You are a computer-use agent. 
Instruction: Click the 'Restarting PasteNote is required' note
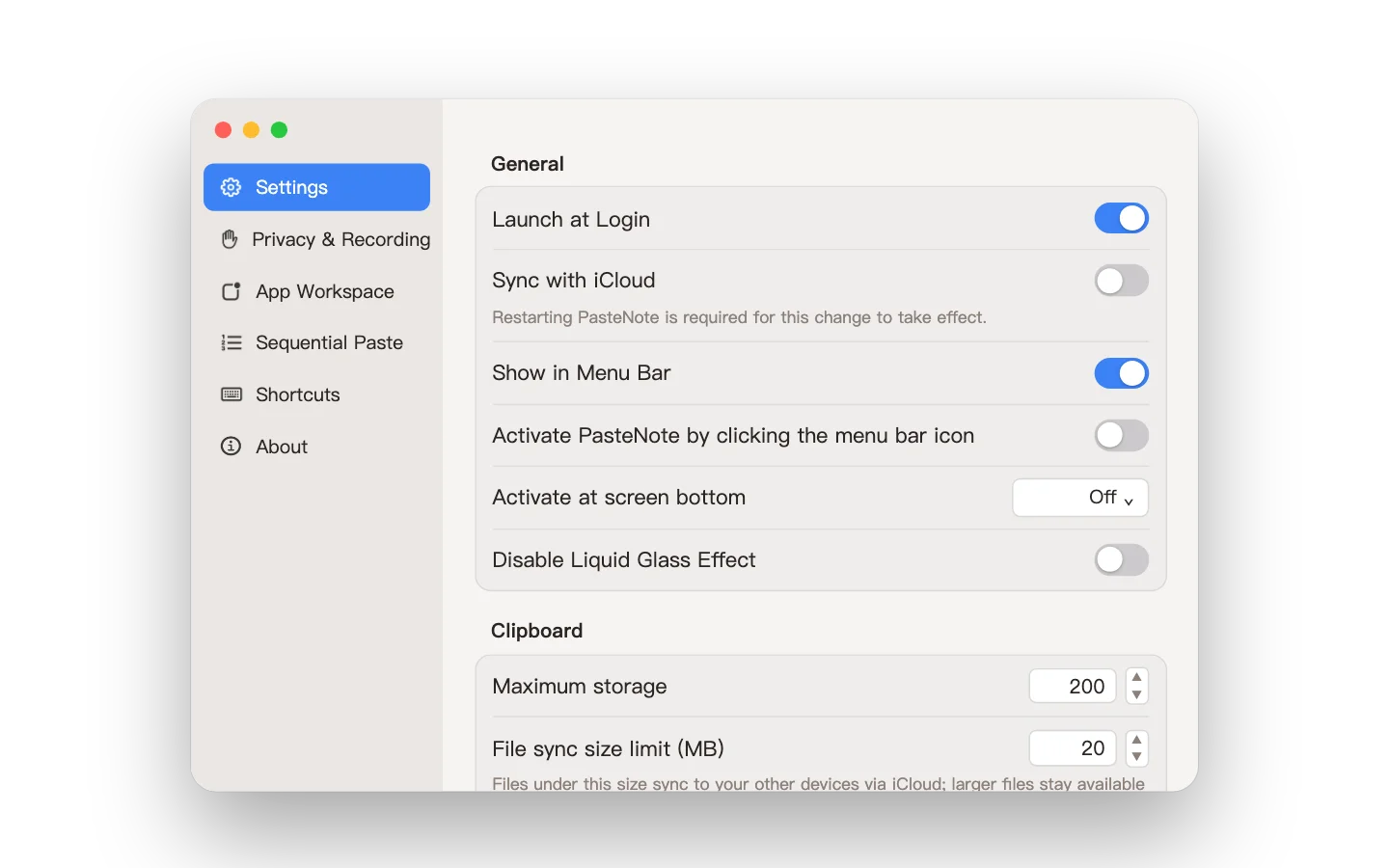739,317
